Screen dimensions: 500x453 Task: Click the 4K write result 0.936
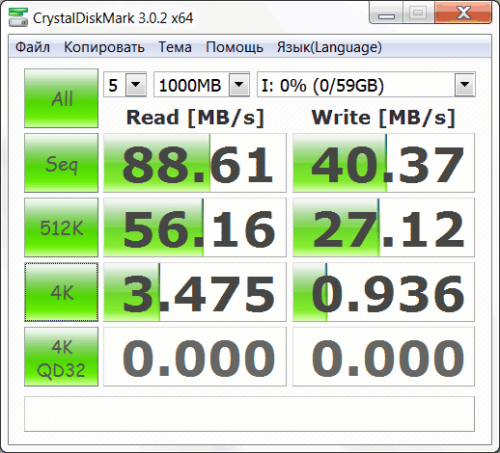[383, 292]
